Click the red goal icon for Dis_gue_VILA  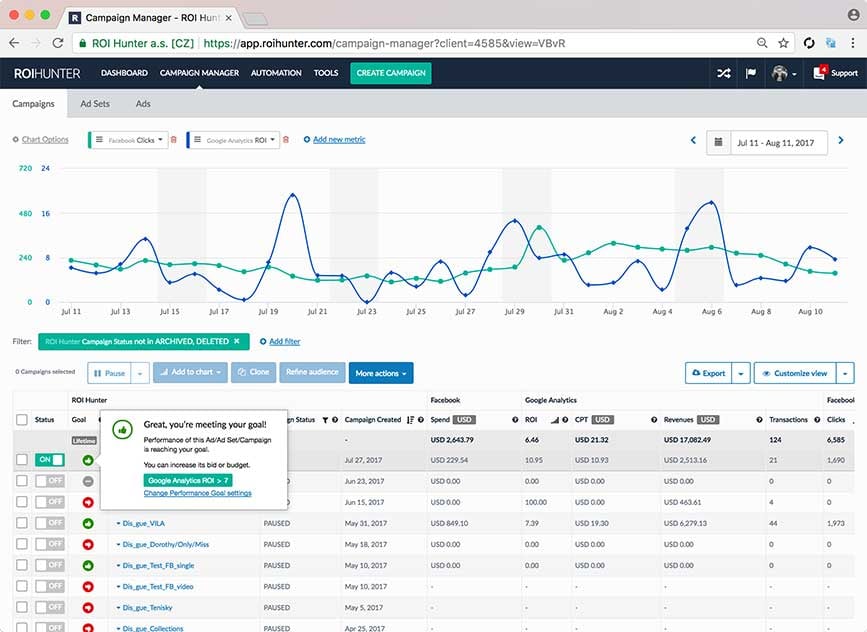tap(88, 523)
